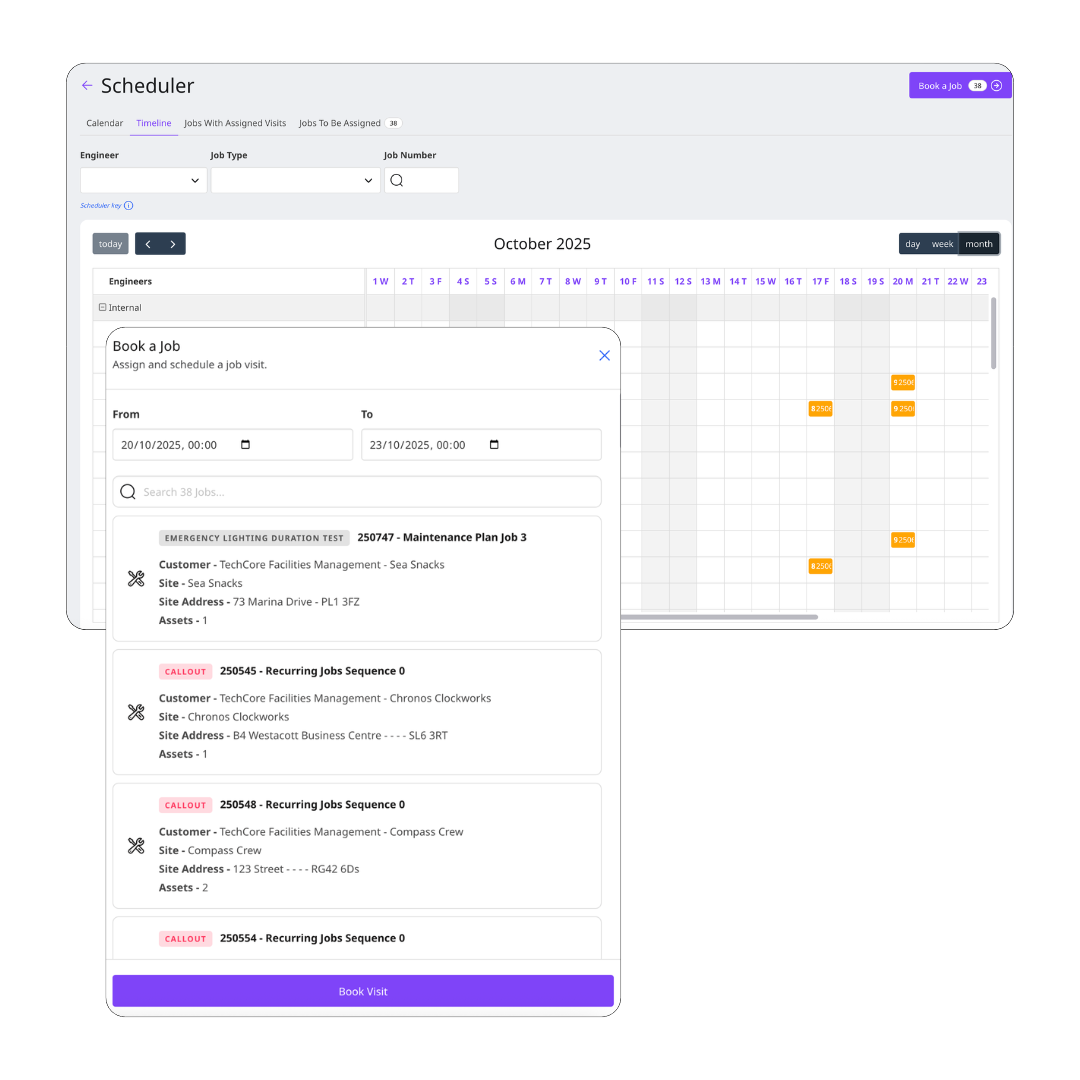Select the month view toggle

(979, 244)
